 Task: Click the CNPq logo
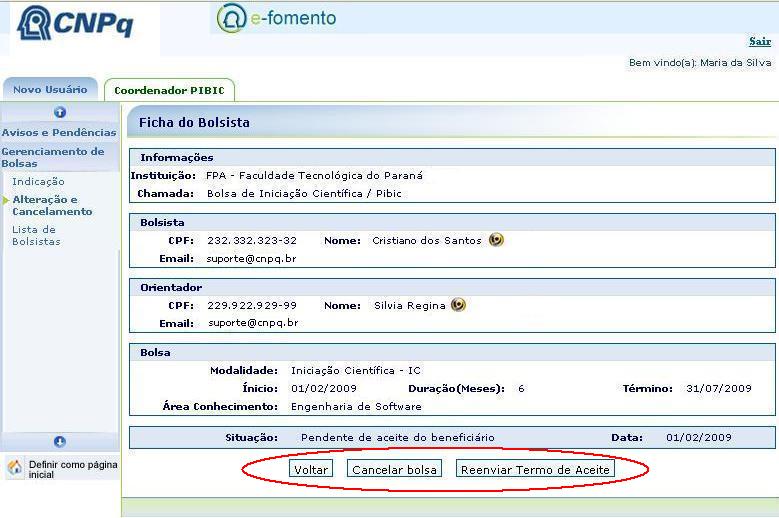click(84, 27)
